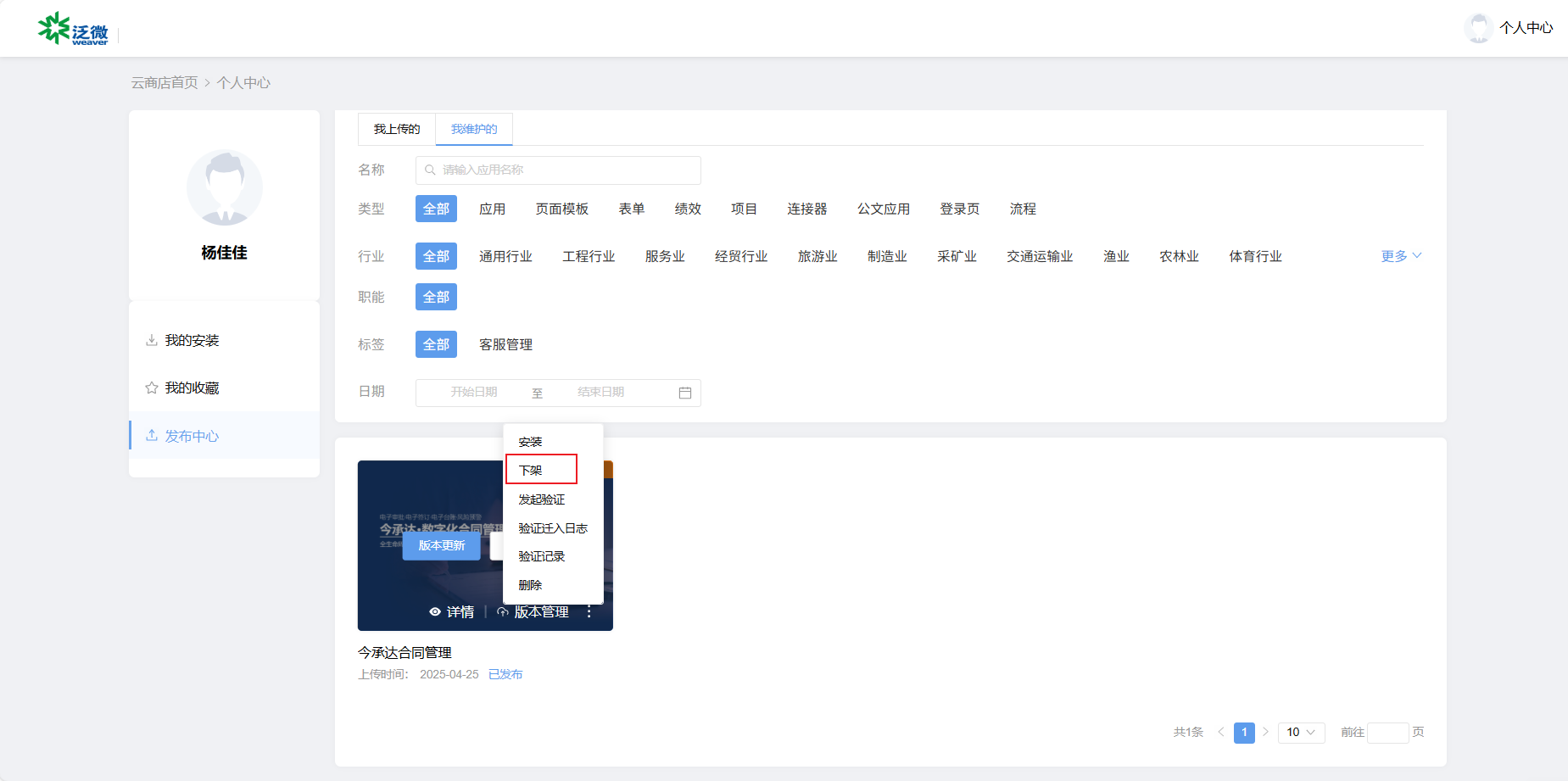Go to next page arrow in pagination
The height and width of the screenshot is (781, 1568).
point(1265,732)
